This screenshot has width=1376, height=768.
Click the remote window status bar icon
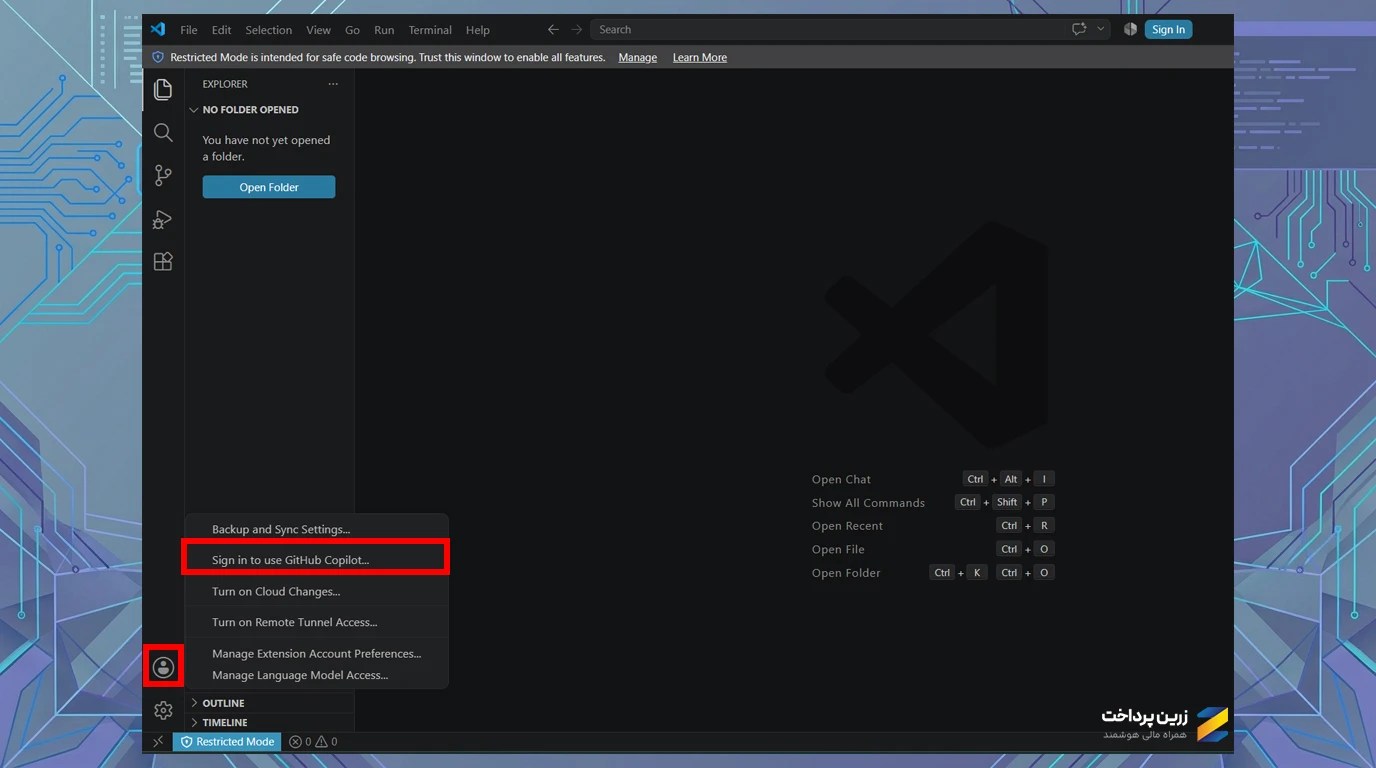click(x=158, y=742)
